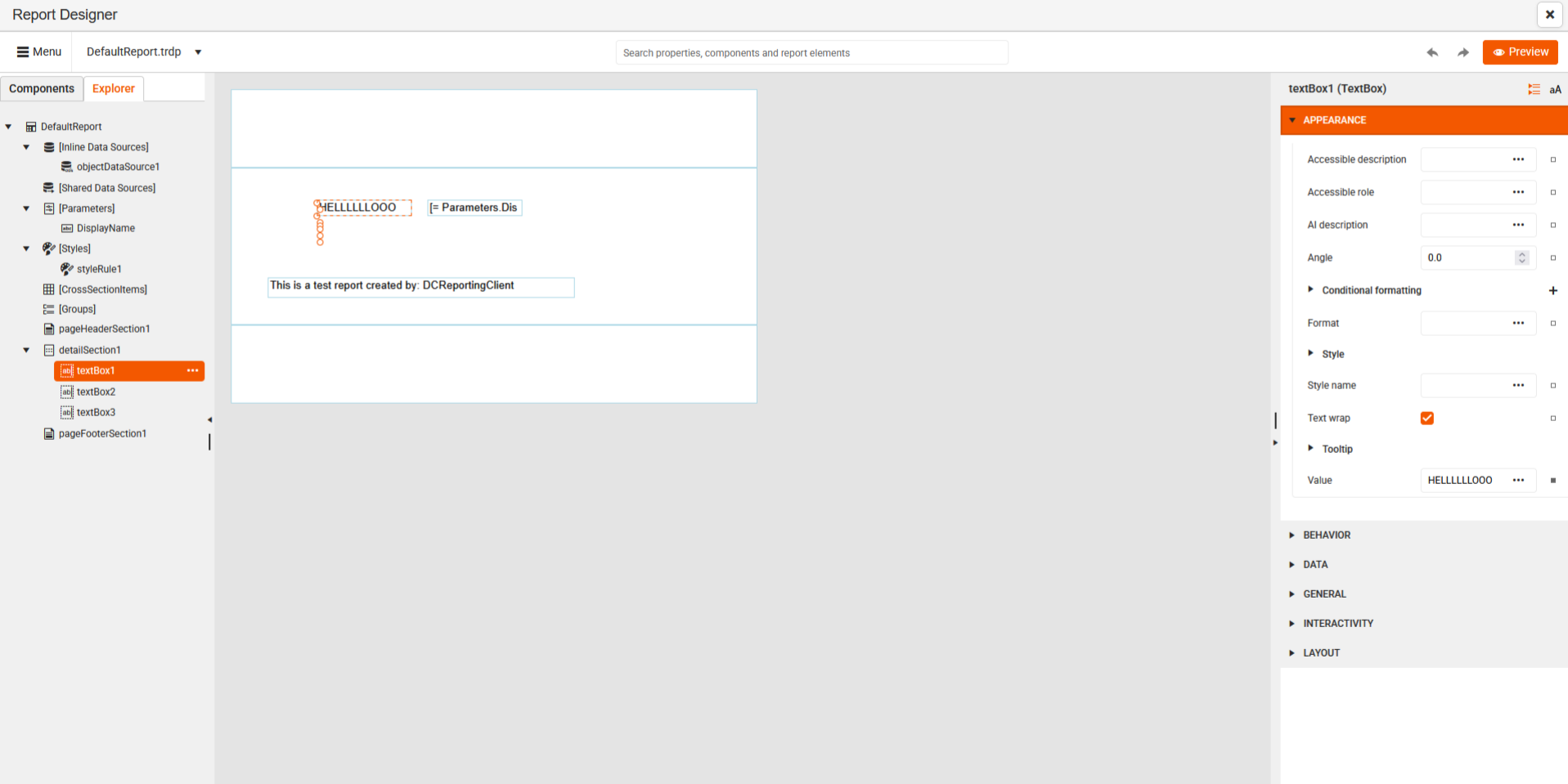The width and height of the screenshot is (1568, 784).
Task: Select the pageHeaderSection1 icon
Action: coord(49,329)
